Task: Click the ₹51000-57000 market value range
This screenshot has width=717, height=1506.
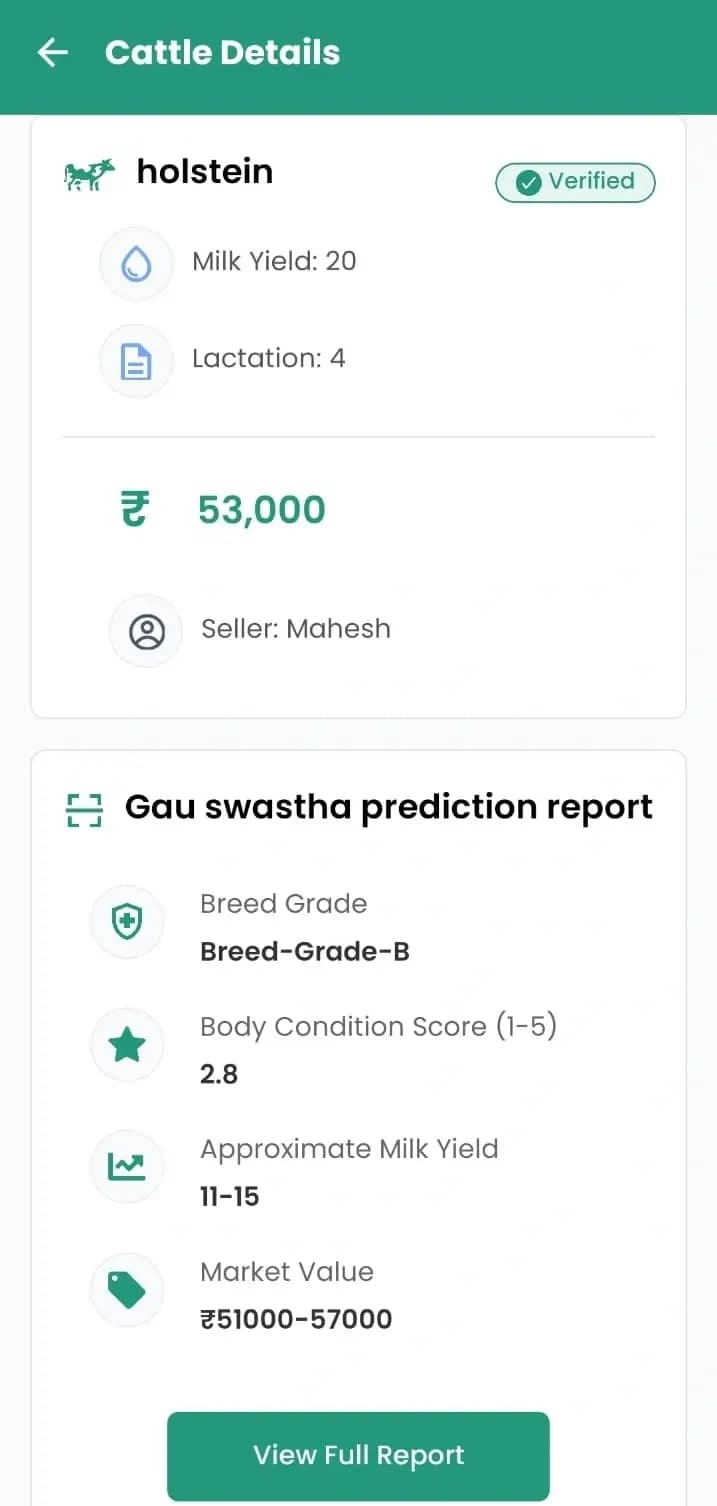Action: click(295, 1318)
